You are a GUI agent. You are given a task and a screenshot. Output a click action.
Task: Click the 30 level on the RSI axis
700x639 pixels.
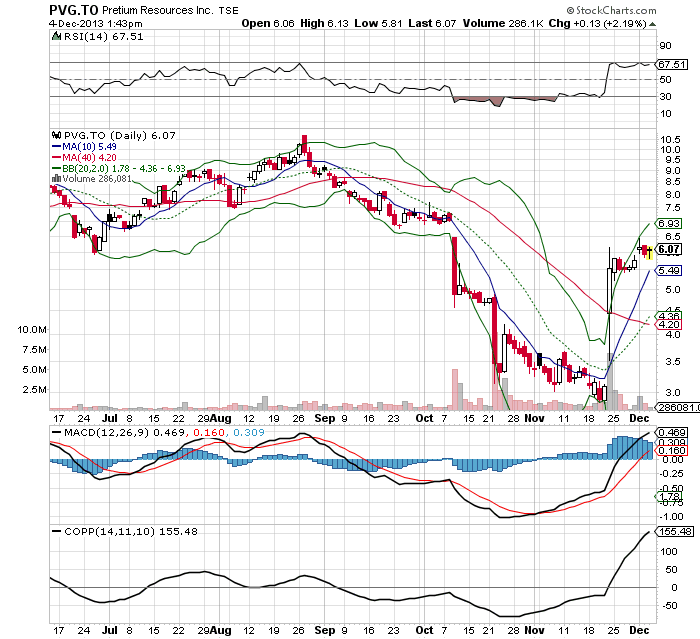pyautogui.click(x=665, y=96)
